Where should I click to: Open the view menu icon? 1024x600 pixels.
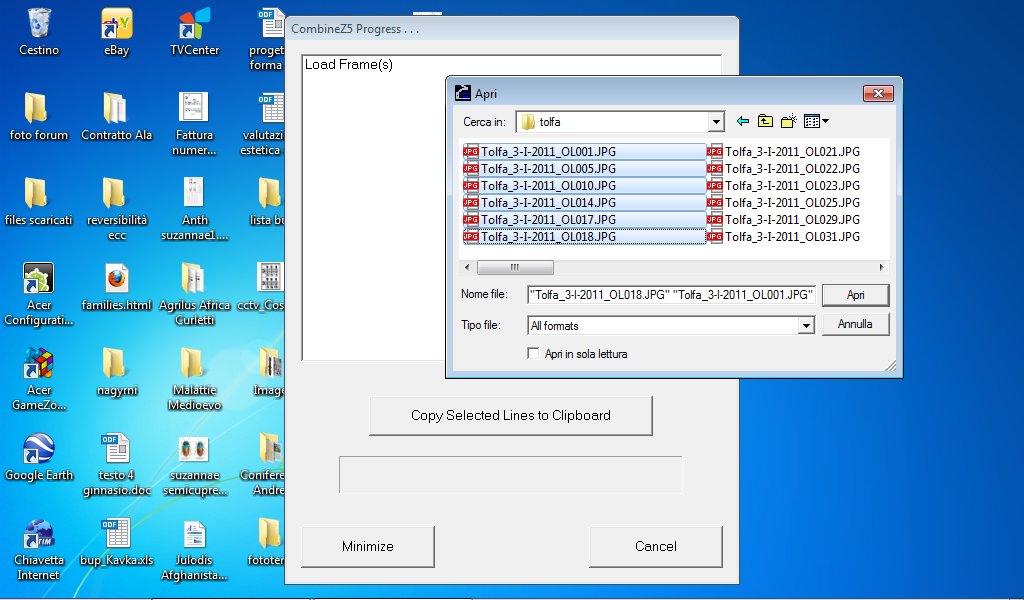coord(816,121)
